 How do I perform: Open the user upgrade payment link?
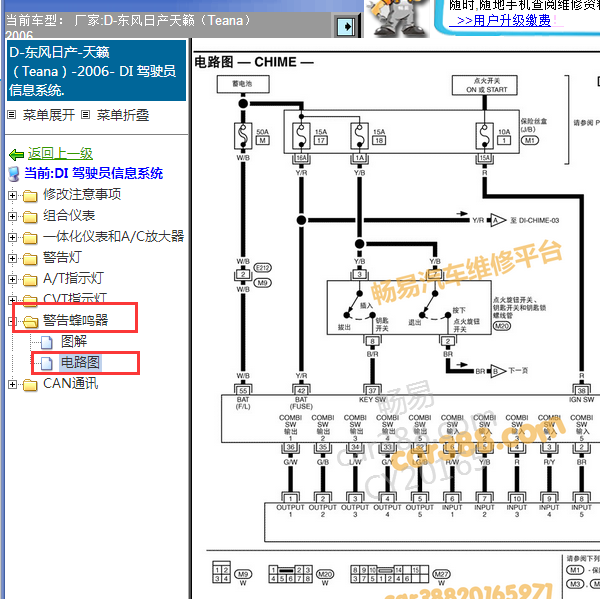click(504, 20)
